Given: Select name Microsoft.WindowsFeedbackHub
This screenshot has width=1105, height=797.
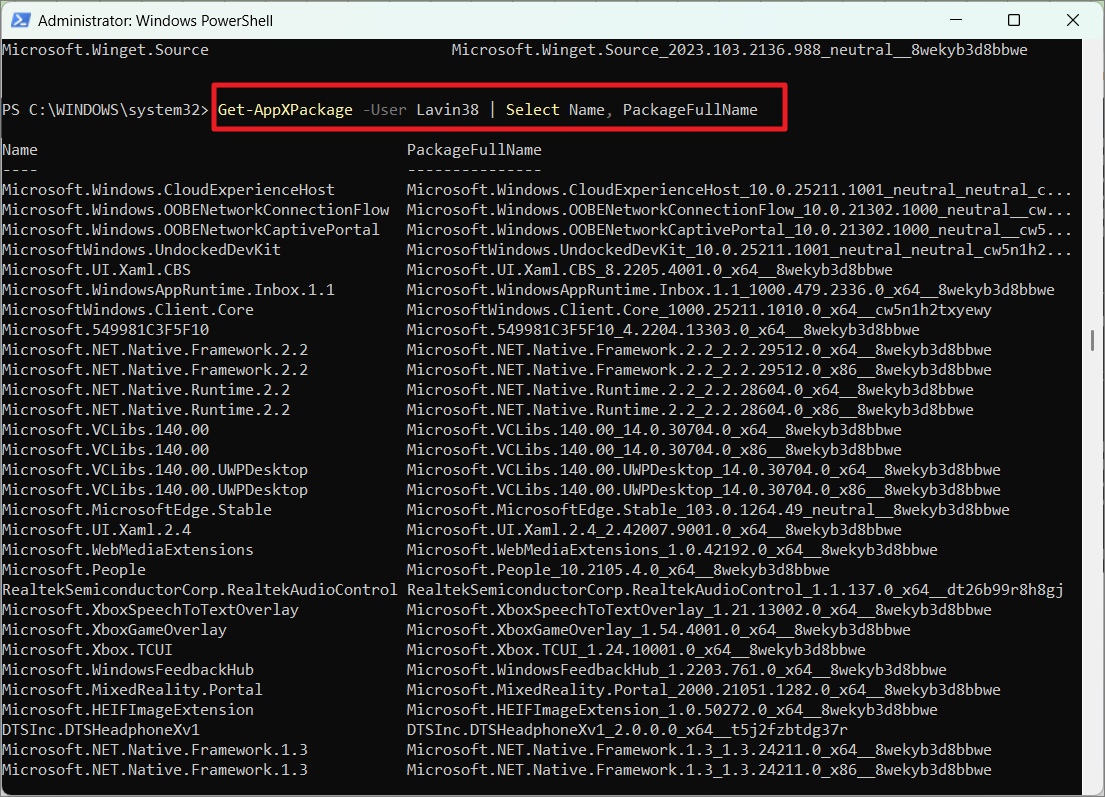Looking at the screenshot, I should (x=128, y=669).
